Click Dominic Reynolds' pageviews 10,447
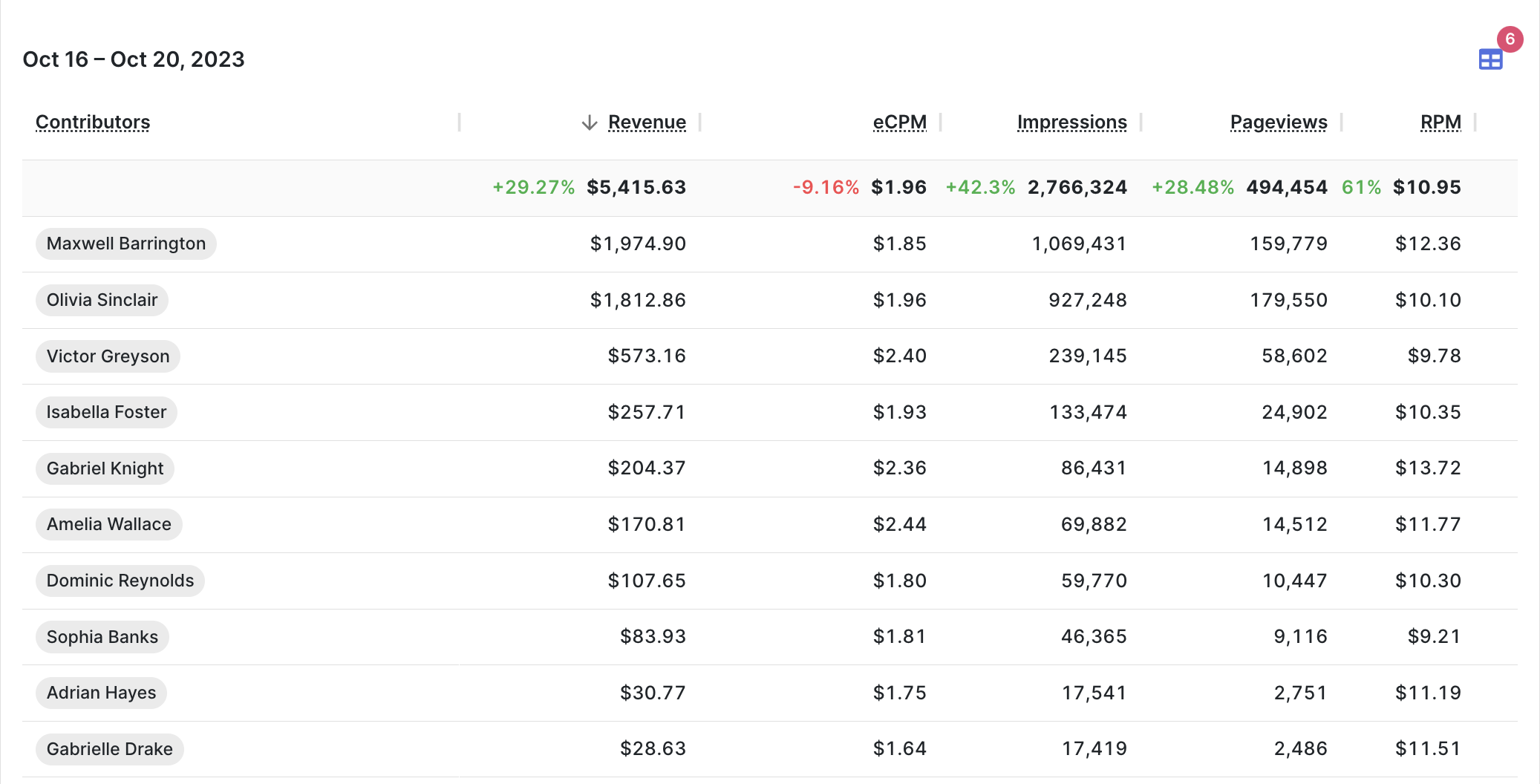Image resolution: width=1540 pixels, height=784 pixels. 1295,581
